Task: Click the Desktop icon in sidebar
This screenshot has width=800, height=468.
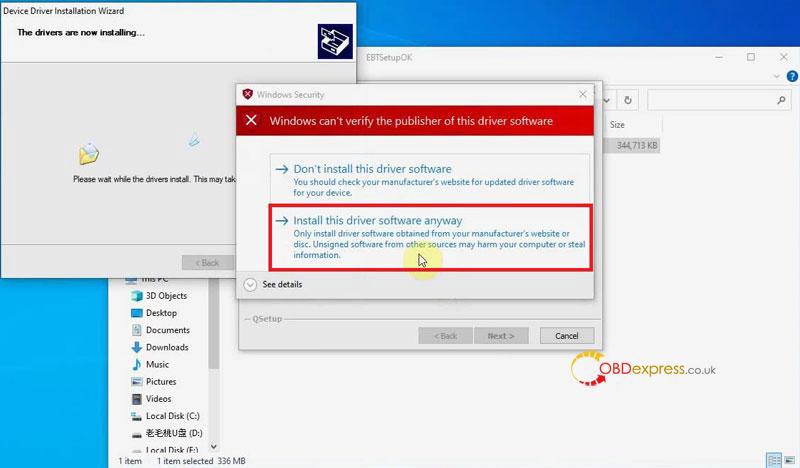Action: pos(136,313)
